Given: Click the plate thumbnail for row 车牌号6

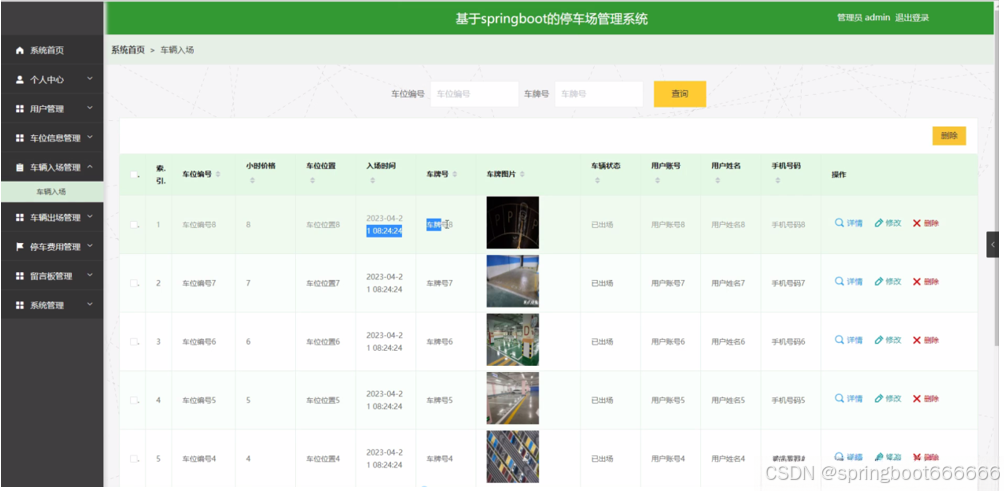Looking at the screenshot, I should 512,340.
